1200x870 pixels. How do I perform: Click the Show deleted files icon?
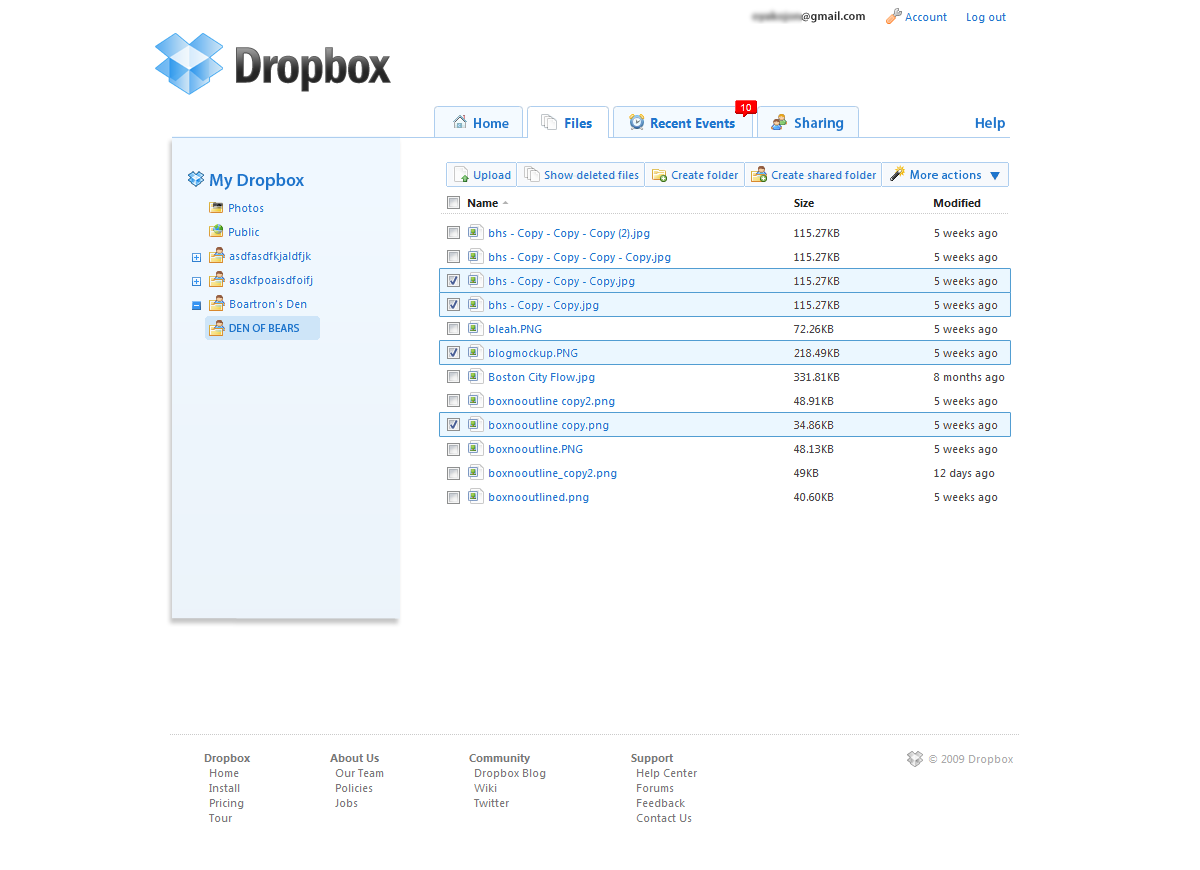[x=532, y=175]
